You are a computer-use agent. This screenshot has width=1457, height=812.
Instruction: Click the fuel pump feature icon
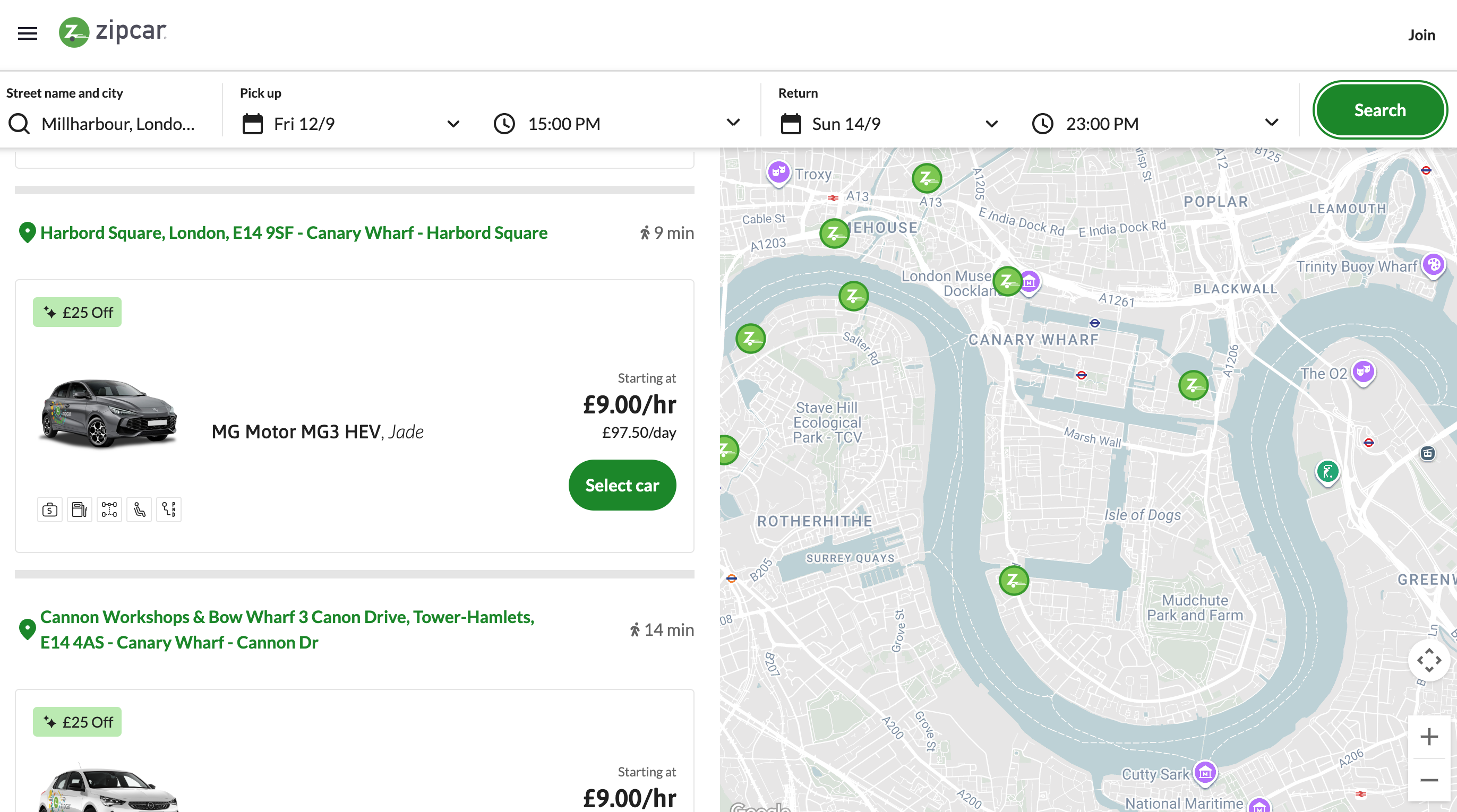pyautogui.click(x=80, y=509)
